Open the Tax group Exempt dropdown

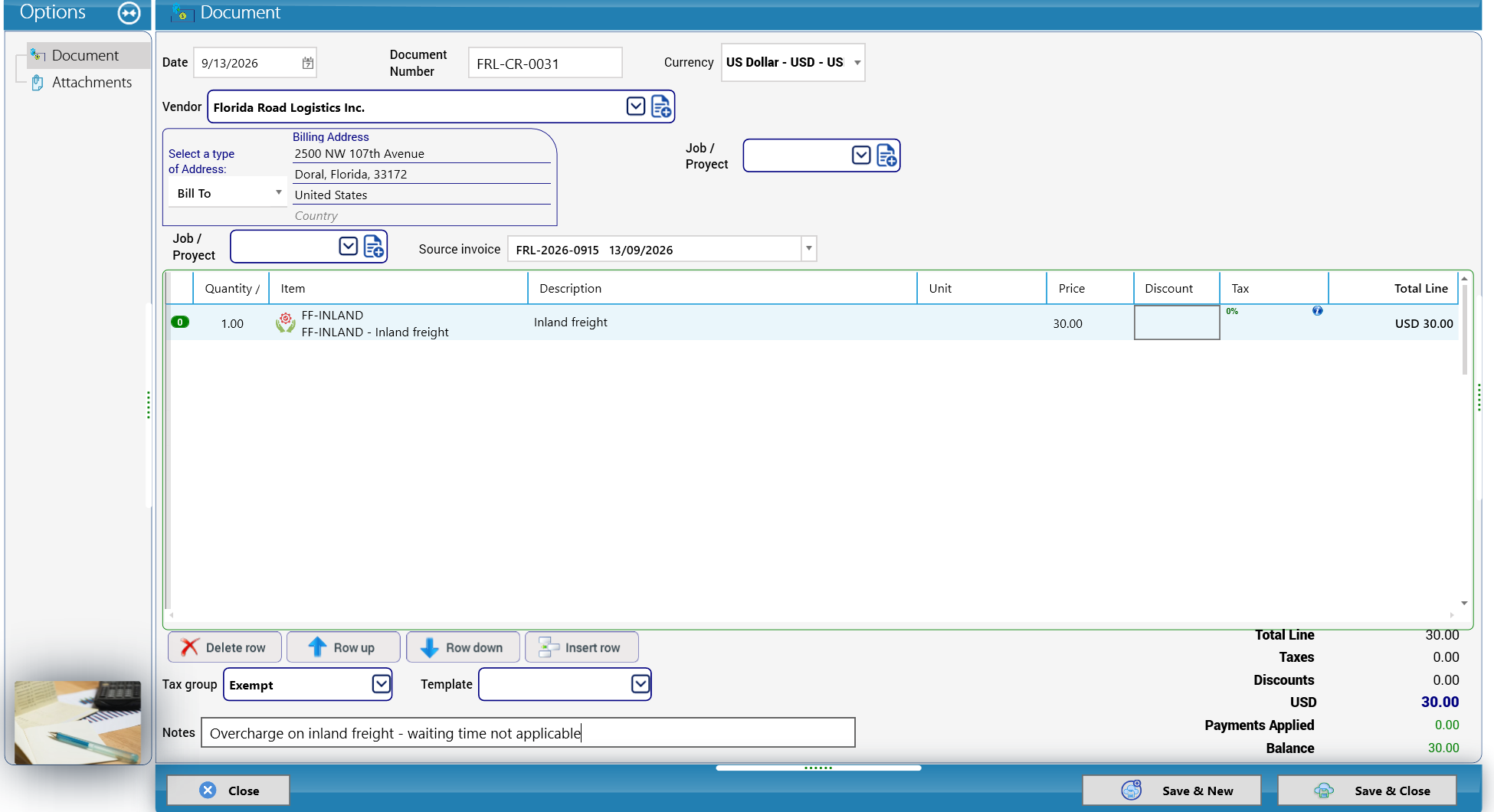coord(381,684)
